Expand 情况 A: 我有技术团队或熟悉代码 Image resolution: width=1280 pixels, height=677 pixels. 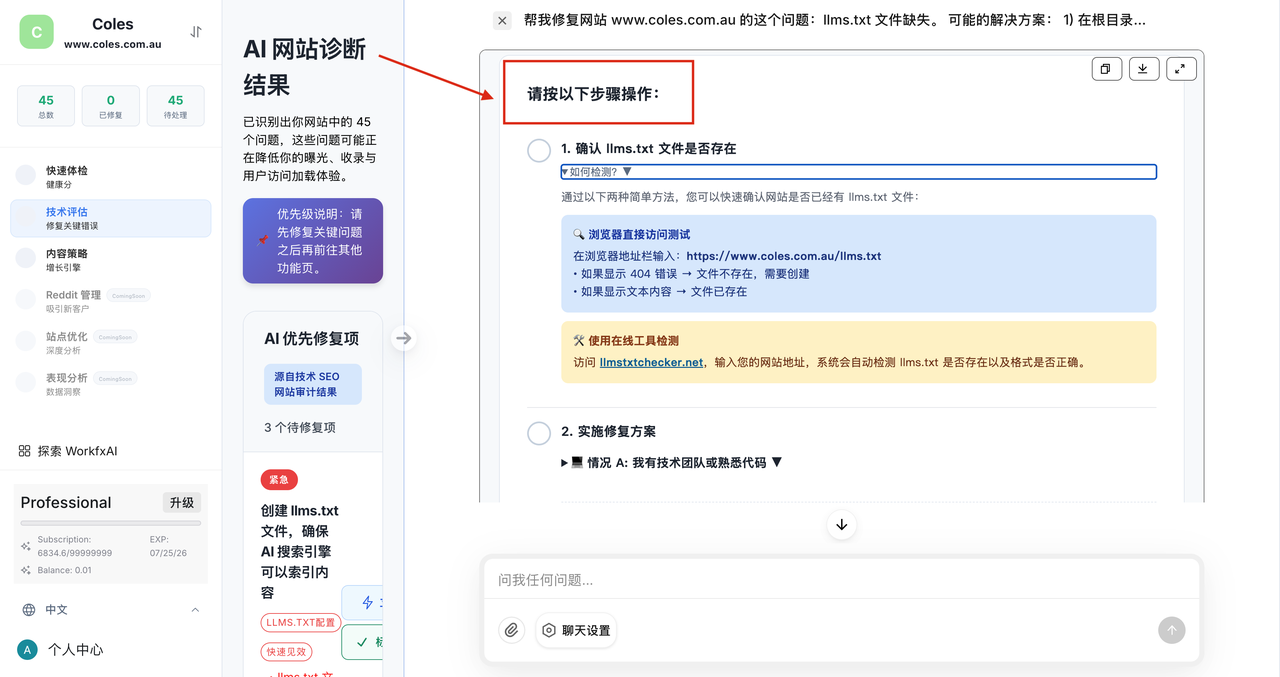point(672,463)
